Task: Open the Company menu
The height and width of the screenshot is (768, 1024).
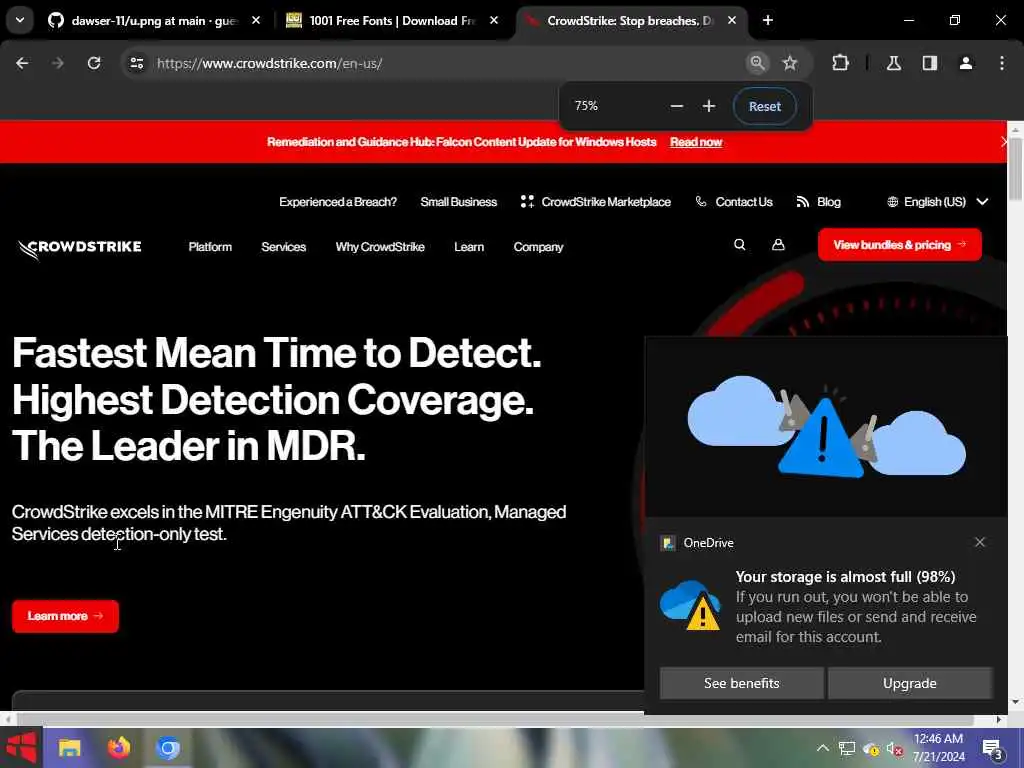Action: click(x=538, y=247)
